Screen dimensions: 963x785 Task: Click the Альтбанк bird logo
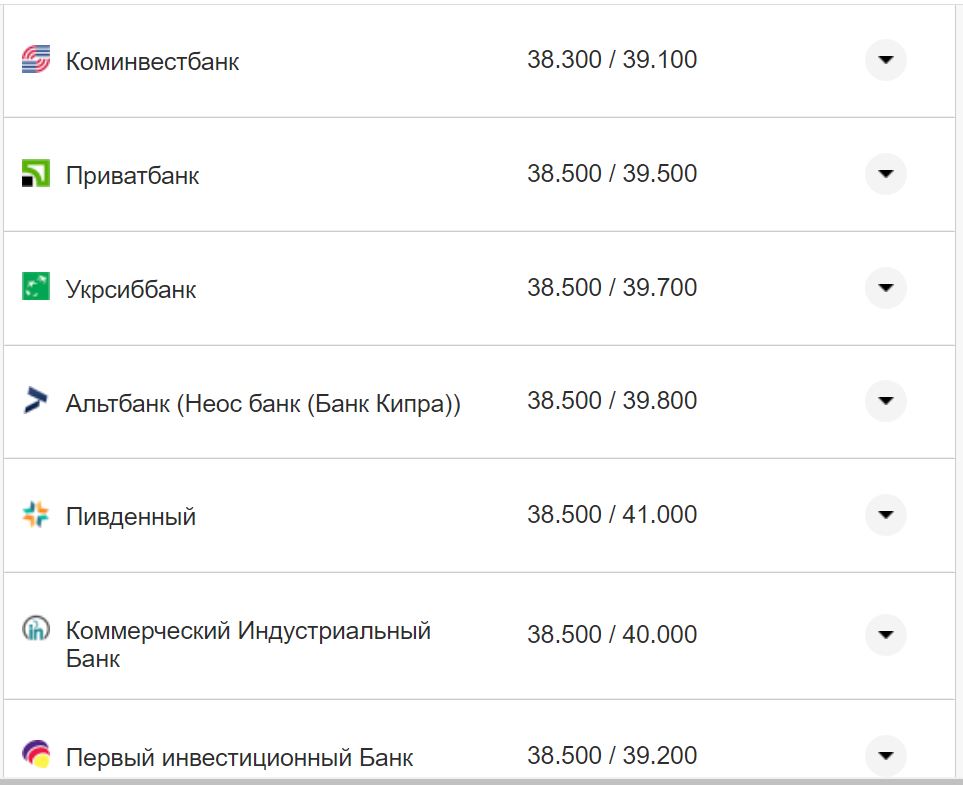tap(35, 400)
